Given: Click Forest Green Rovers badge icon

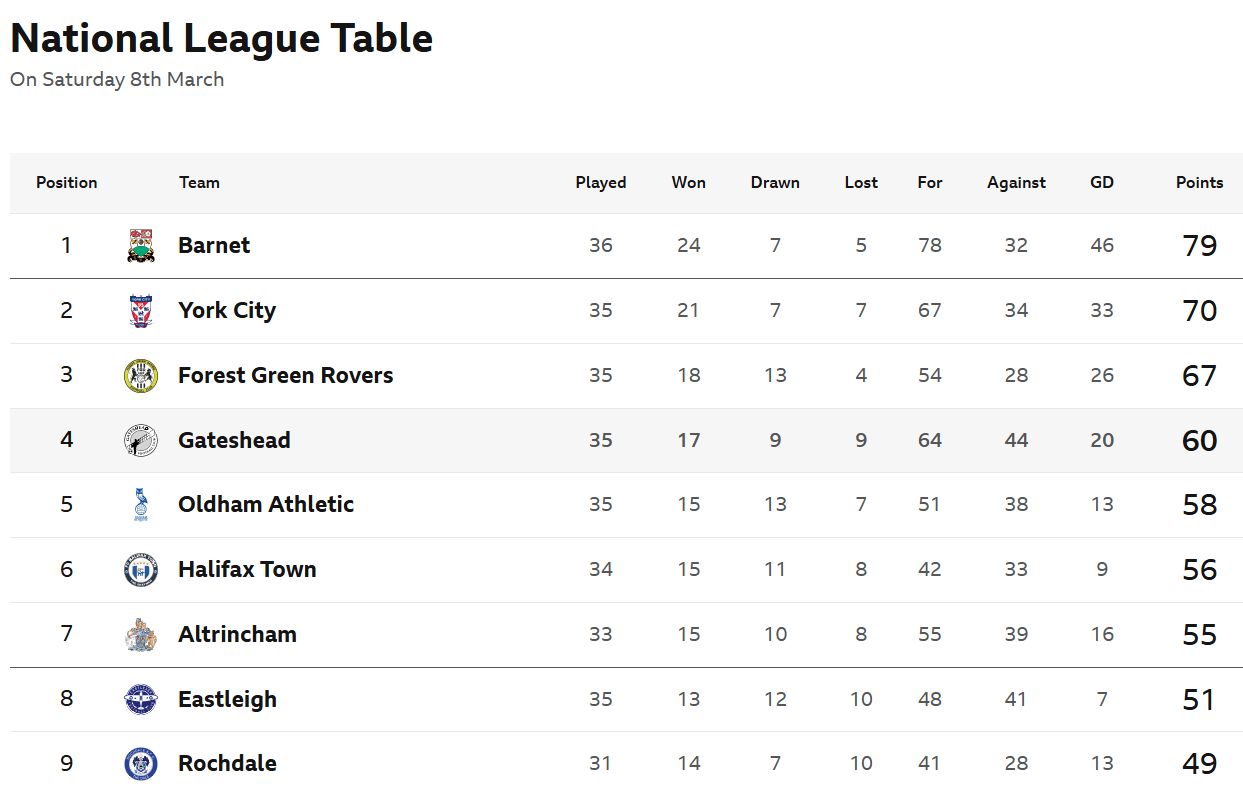Looking at the screenshot, I should pyautogui.click(x=141, y=376).
